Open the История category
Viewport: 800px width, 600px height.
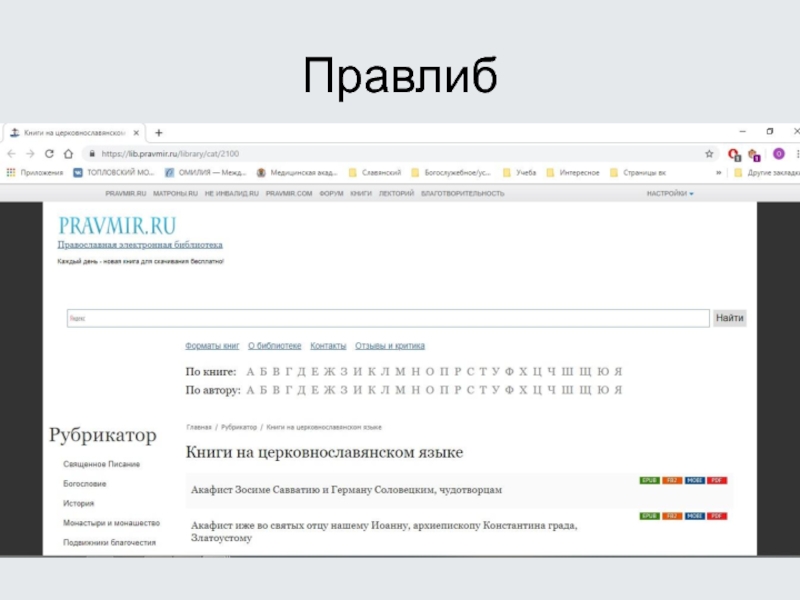[x=79, y=504]
